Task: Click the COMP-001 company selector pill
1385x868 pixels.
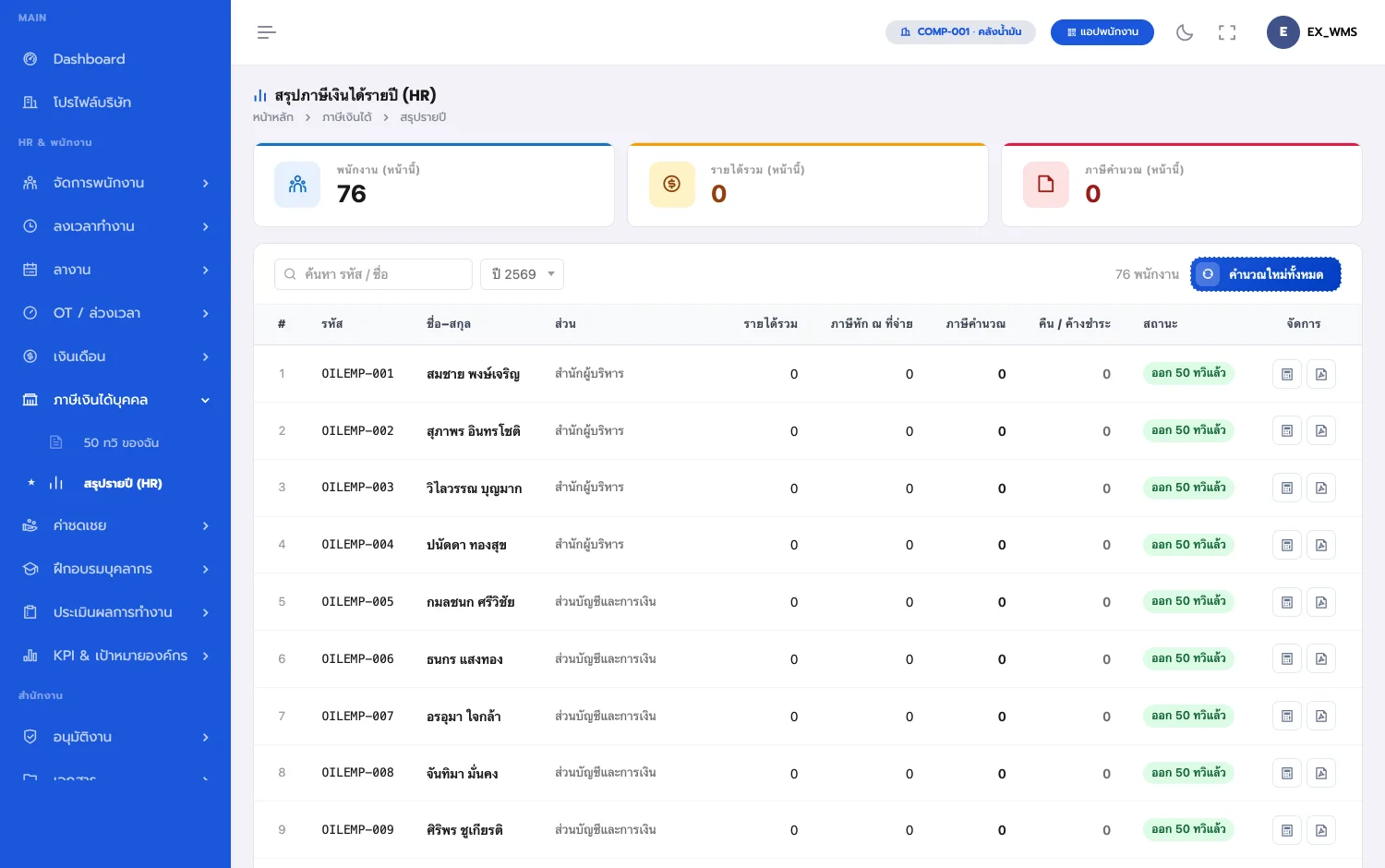Action: point(960,32)
